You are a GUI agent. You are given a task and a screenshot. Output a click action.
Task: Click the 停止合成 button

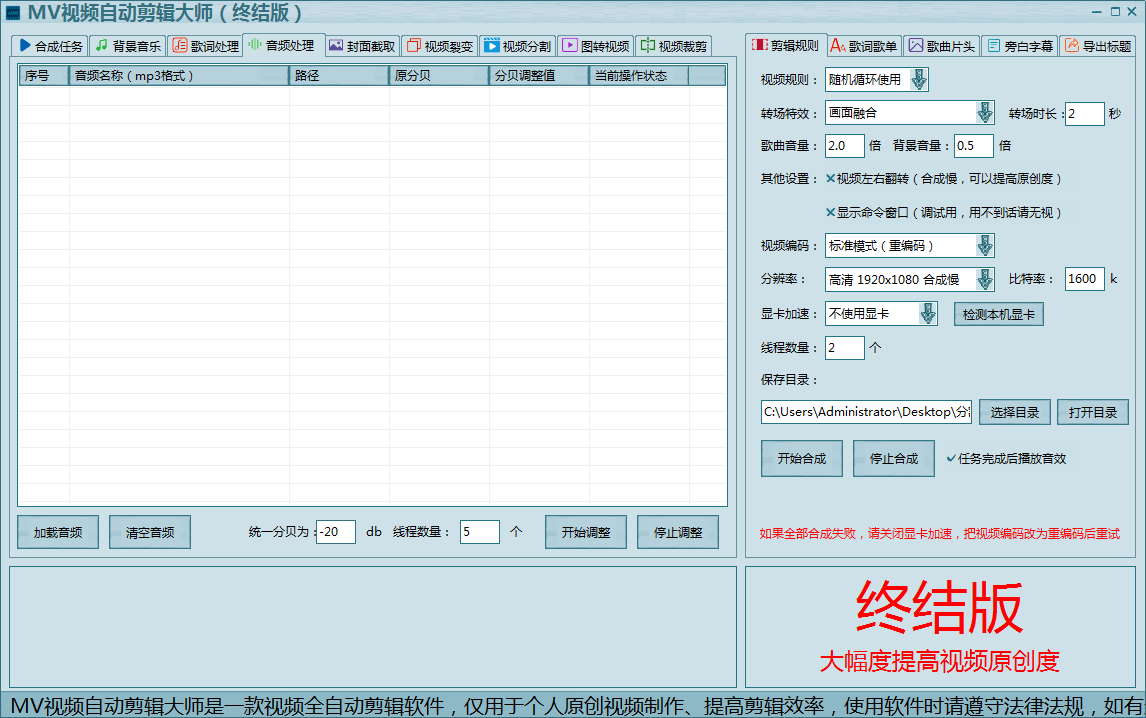(x=894, y=458)
